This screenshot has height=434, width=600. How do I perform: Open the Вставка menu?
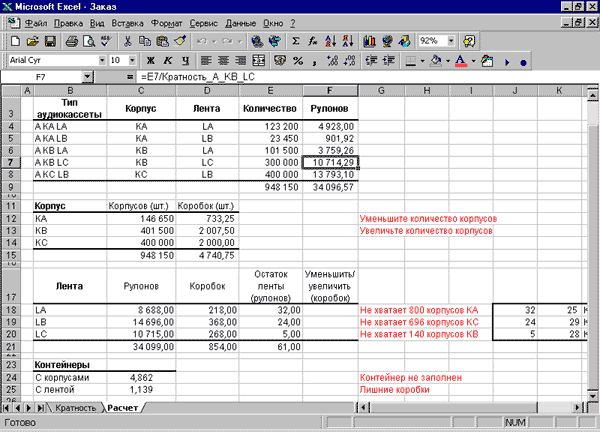pos(127,23)
